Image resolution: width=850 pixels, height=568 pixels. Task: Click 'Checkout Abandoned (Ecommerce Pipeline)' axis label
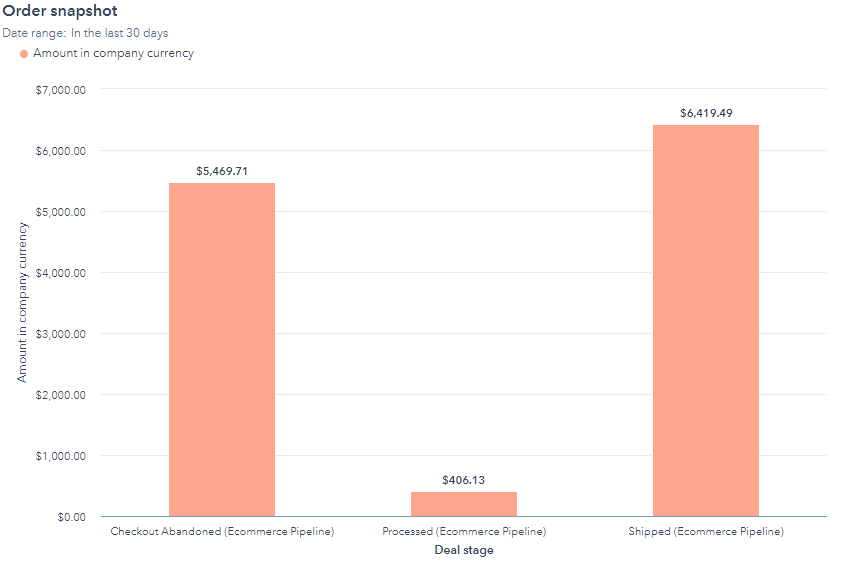pyautogui.click(x=222, y=531)
